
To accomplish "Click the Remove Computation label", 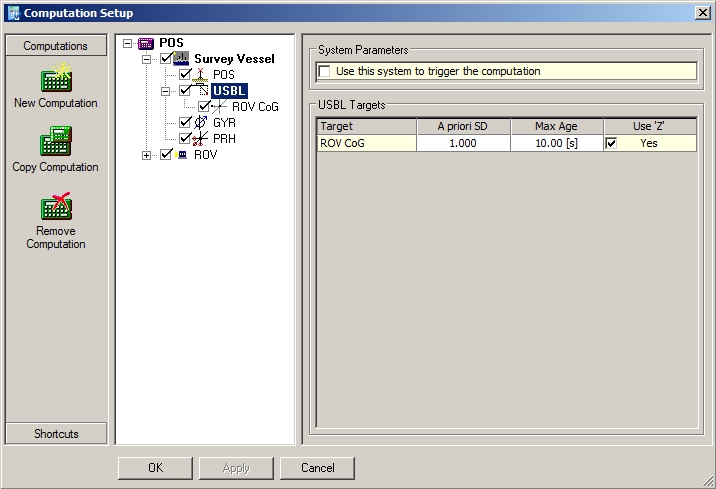I will click(x=56, y=237).
